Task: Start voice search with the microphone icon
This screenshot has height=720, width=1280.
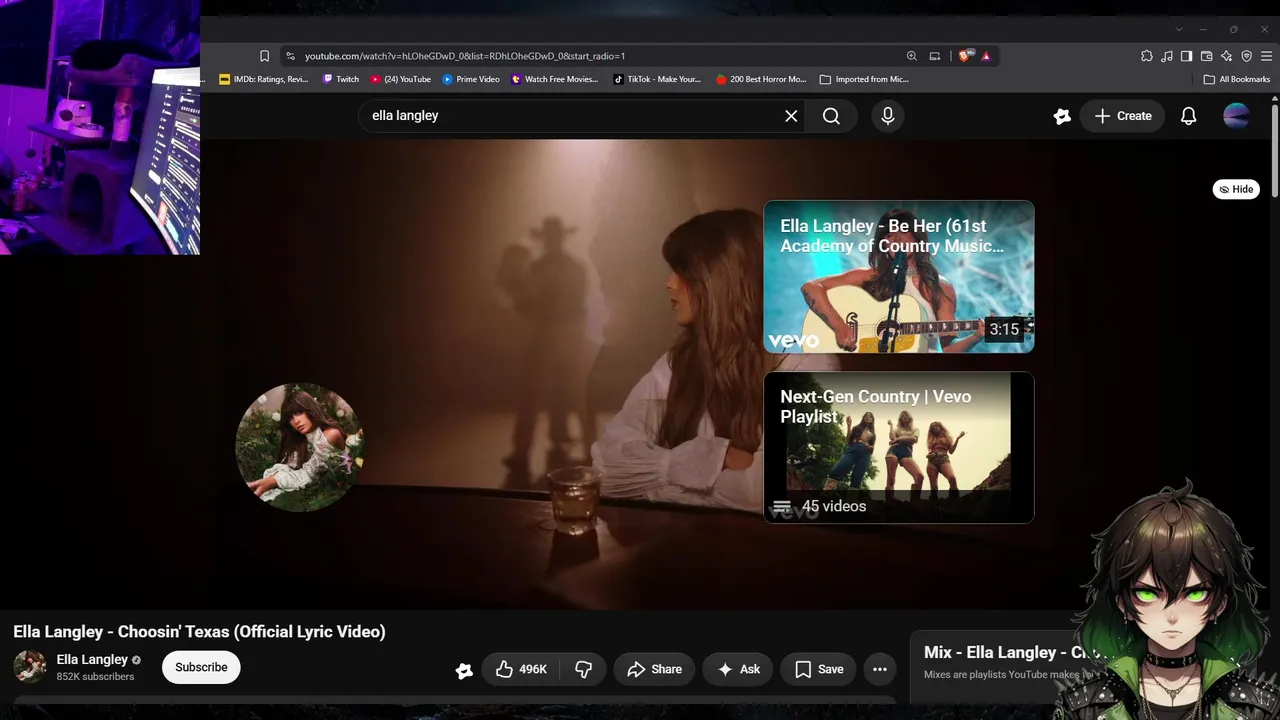Action: click(887, 116)
